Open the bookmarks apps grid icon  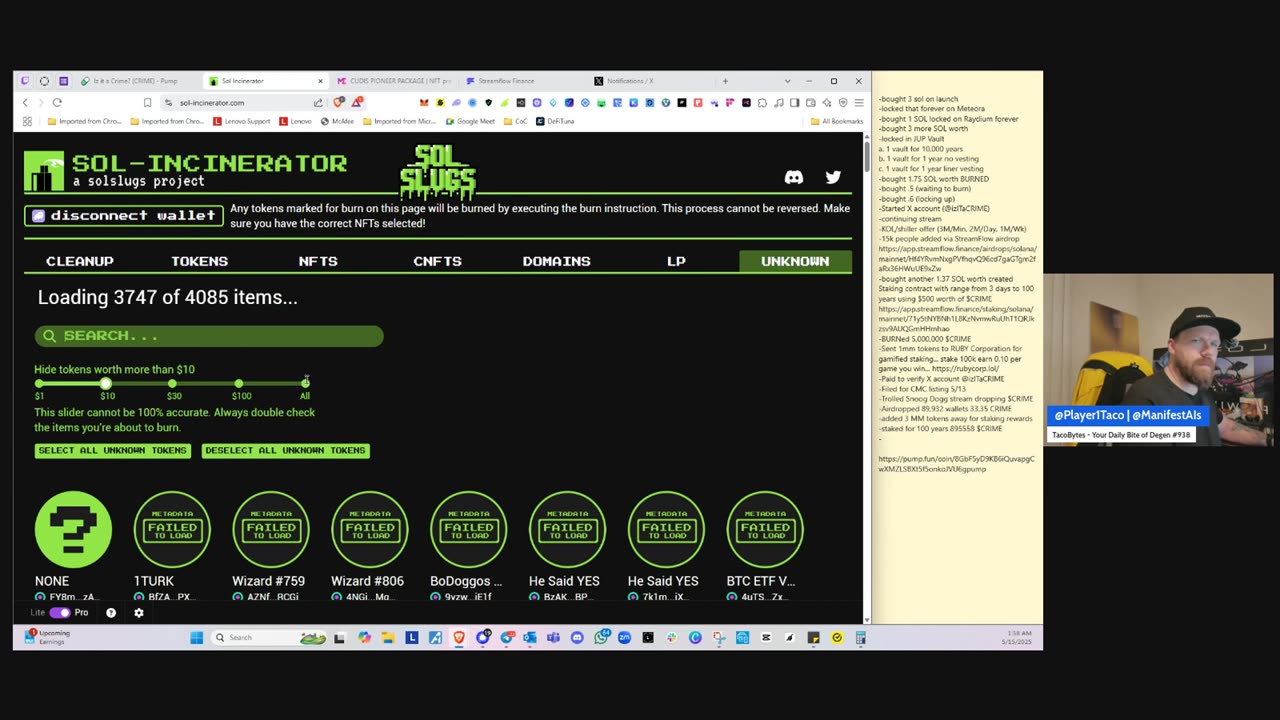point(27,121)
